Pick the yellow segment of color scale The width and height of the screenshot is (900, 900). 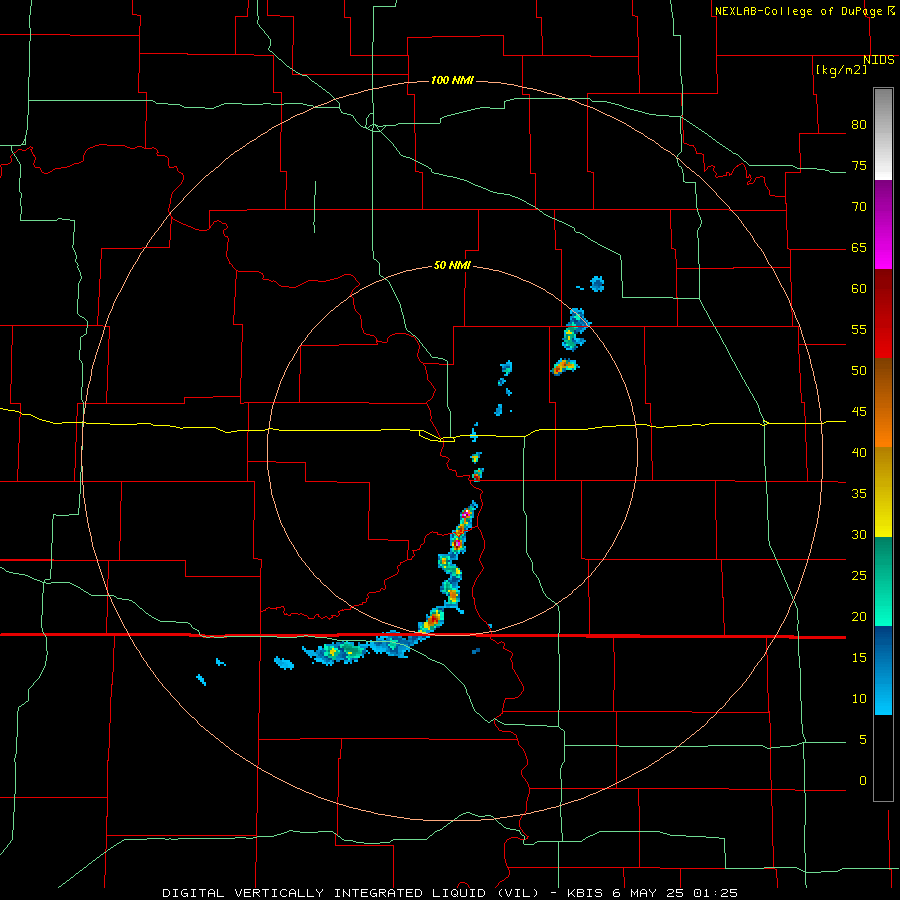[x=883, y=492]
